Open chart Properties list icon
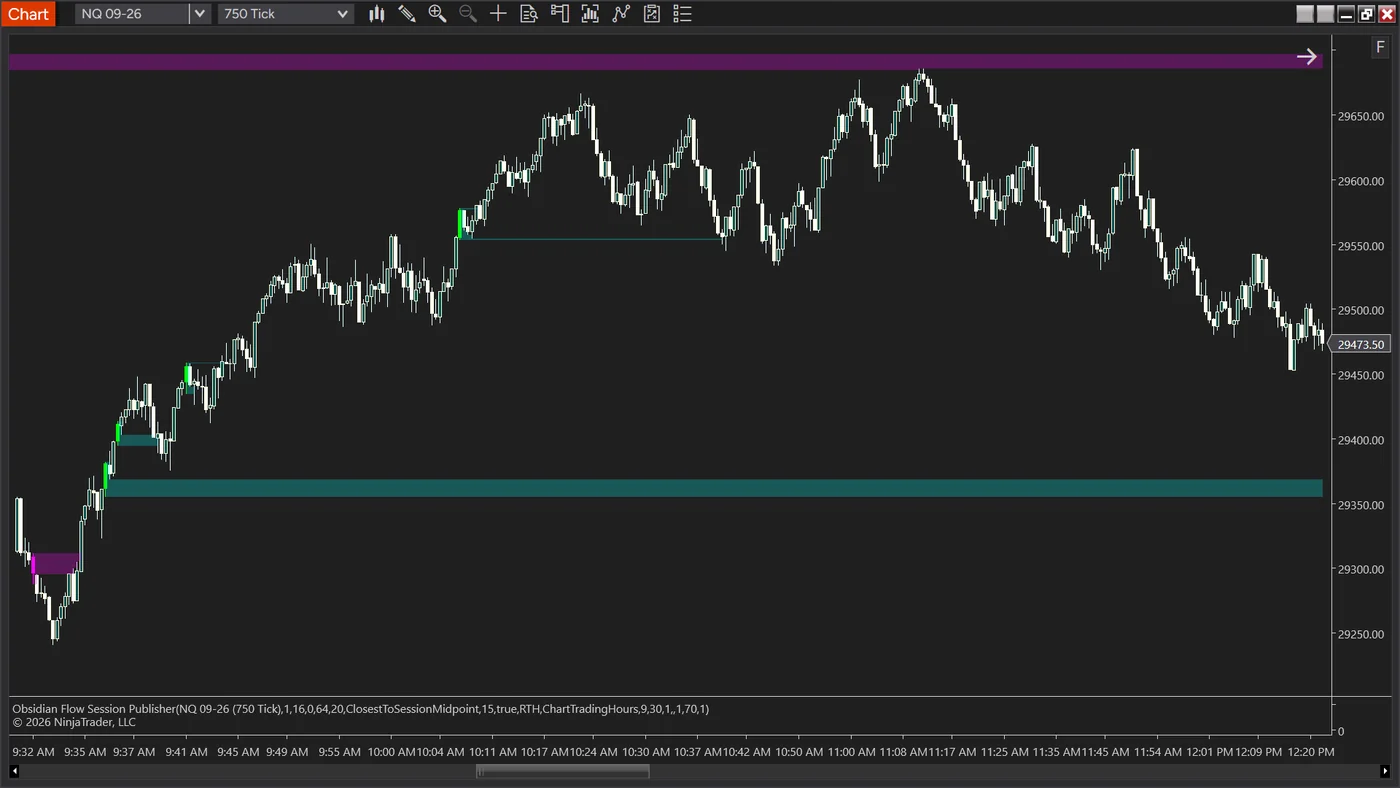 click(683, 14)
